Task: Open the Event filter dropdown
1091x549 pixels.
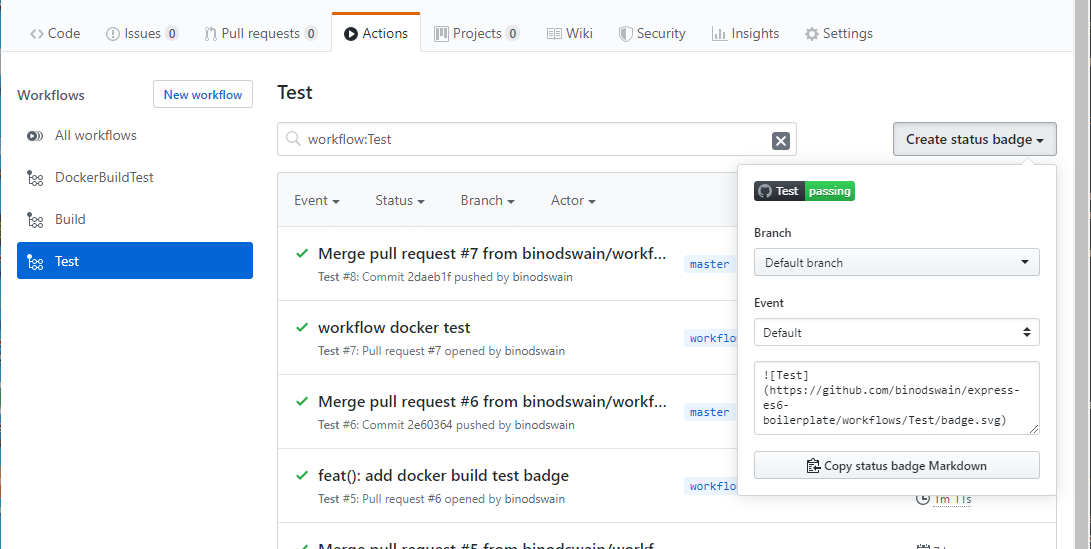Action: (317, 200)
